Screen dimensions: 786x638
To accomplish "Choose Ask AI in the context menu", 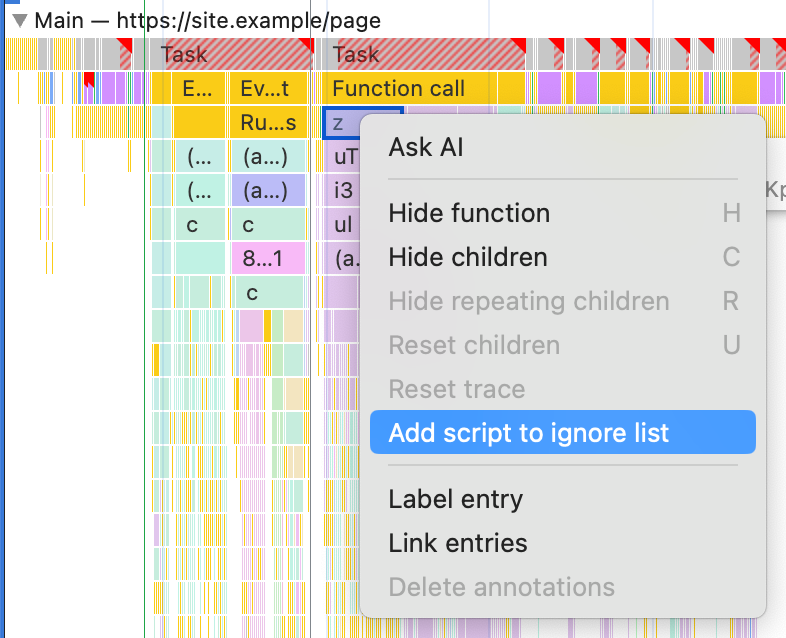I will coord(426,148).
